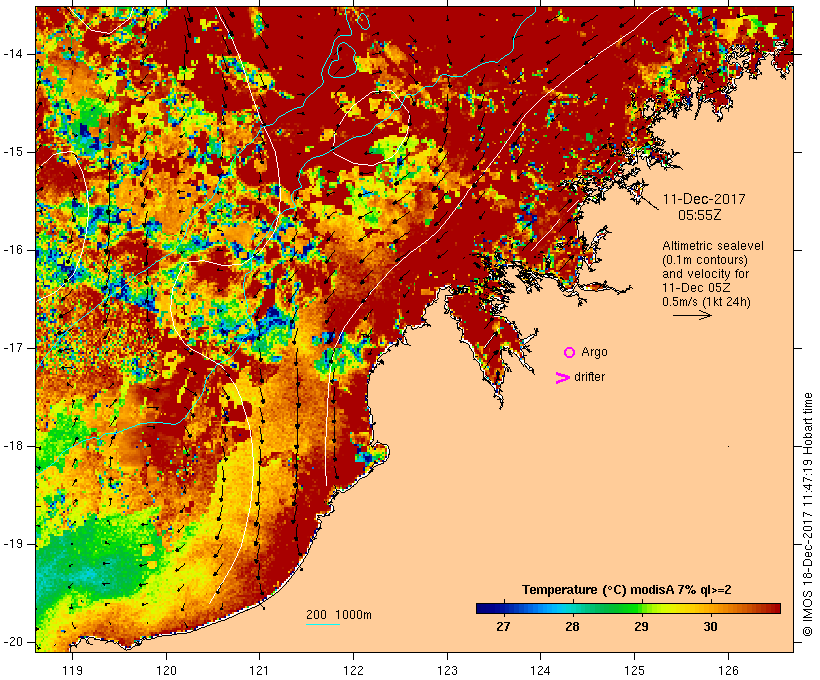Click the temperature color bar
Viewport: 820px width, 680px height.
pos(628,608)
